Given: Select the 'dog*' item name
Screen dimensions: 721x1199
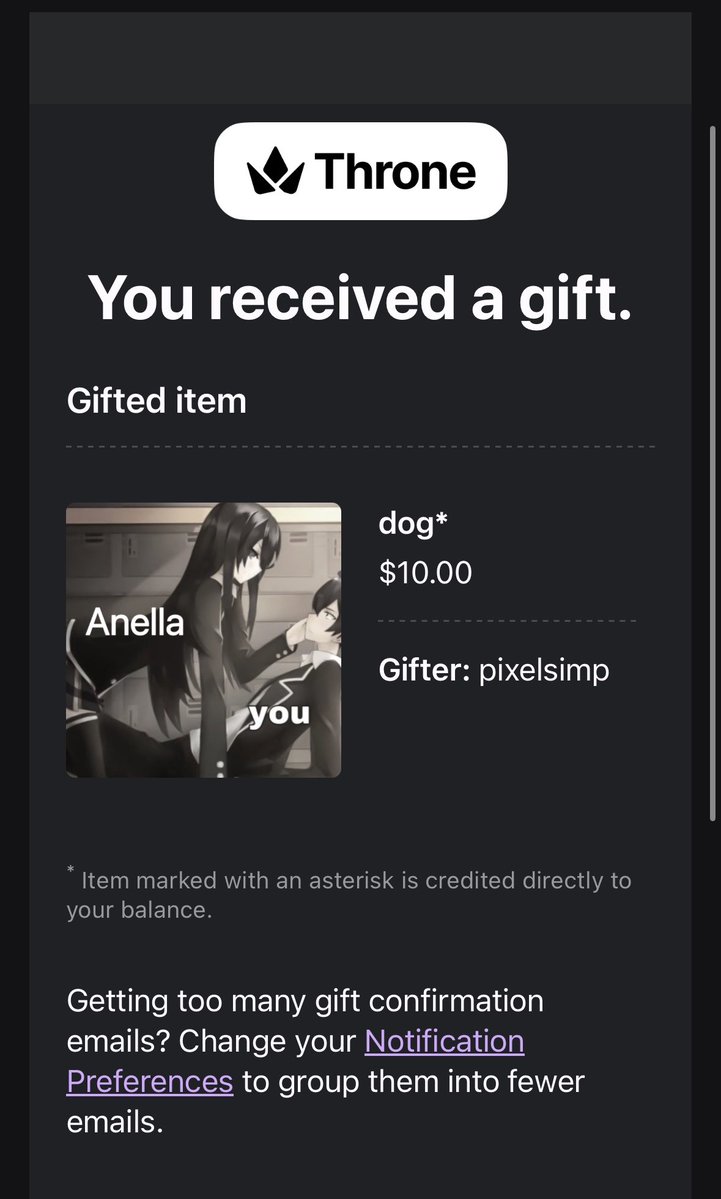Looking at the screenshot, I should [x=413, y=525].
